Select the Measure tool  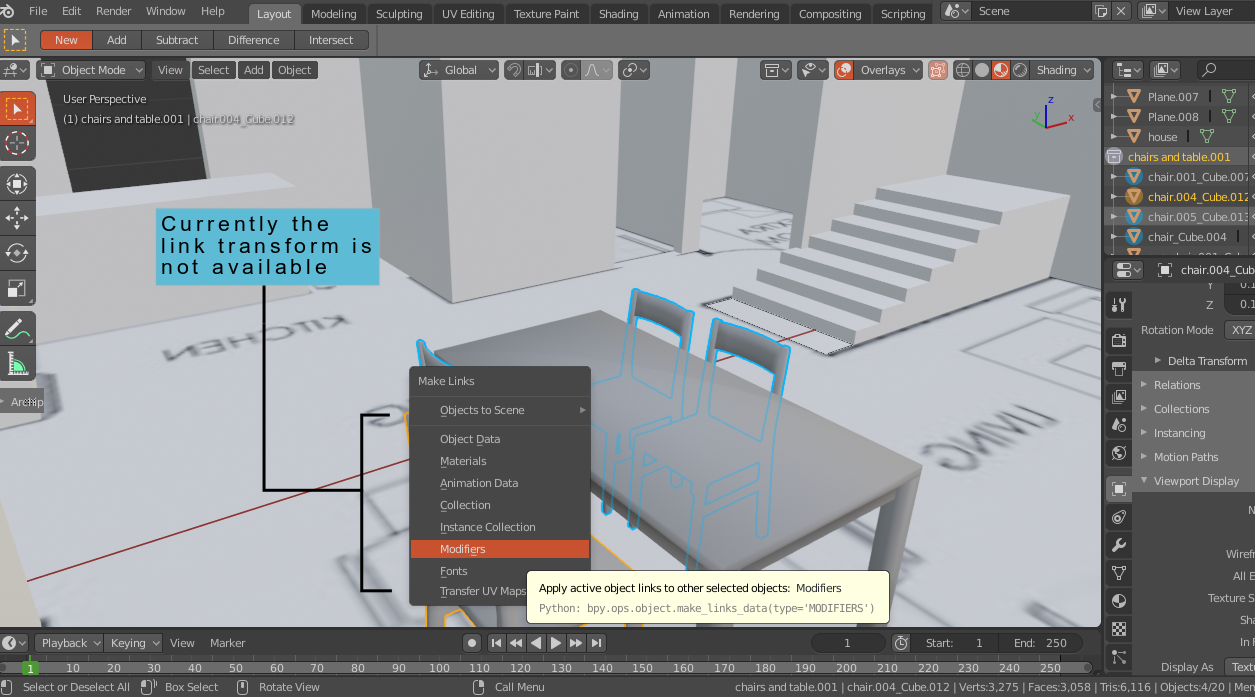pyautogui.click(x=17, y=363)
